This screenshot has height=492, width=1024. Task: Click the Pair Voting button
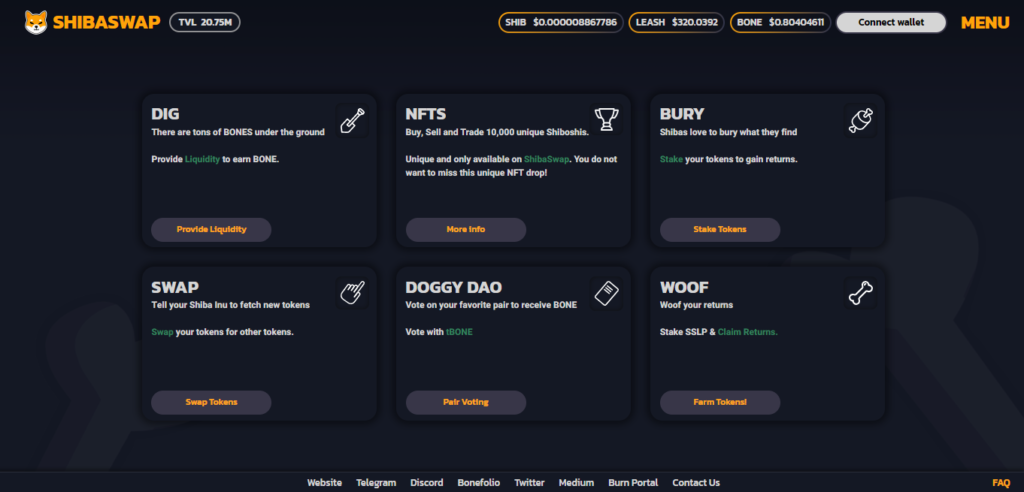[x=466, y=402]
